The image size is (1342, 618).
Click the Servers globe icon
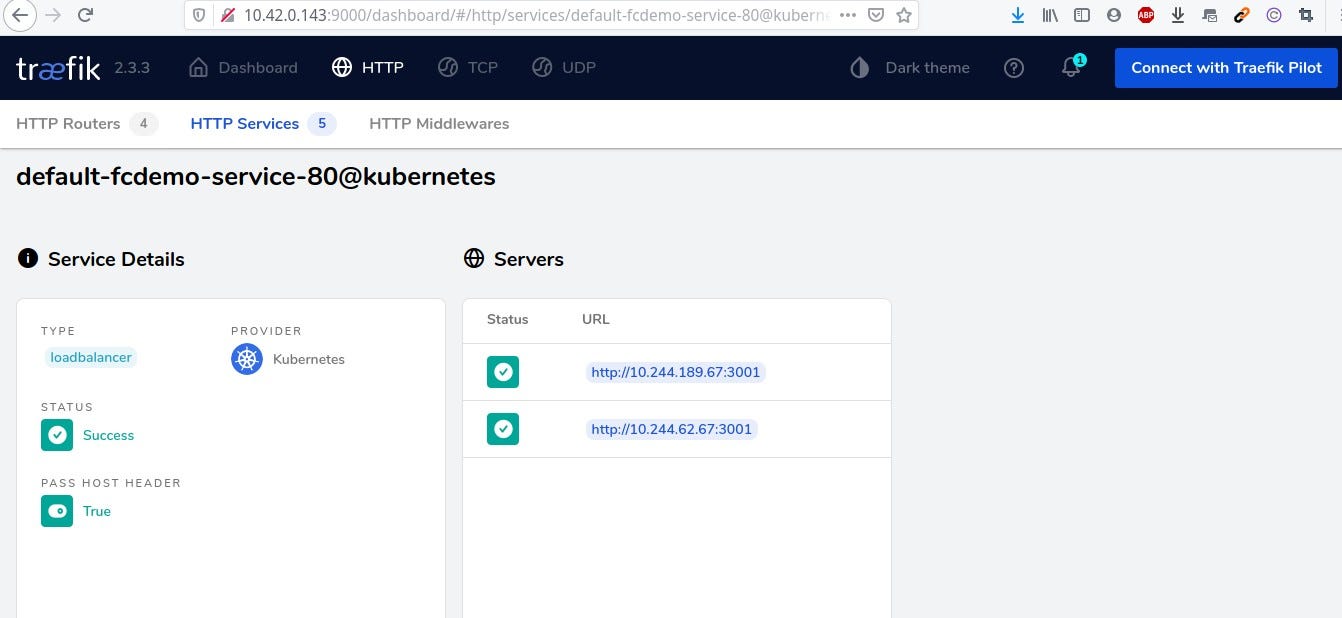[x=474, y=259]
